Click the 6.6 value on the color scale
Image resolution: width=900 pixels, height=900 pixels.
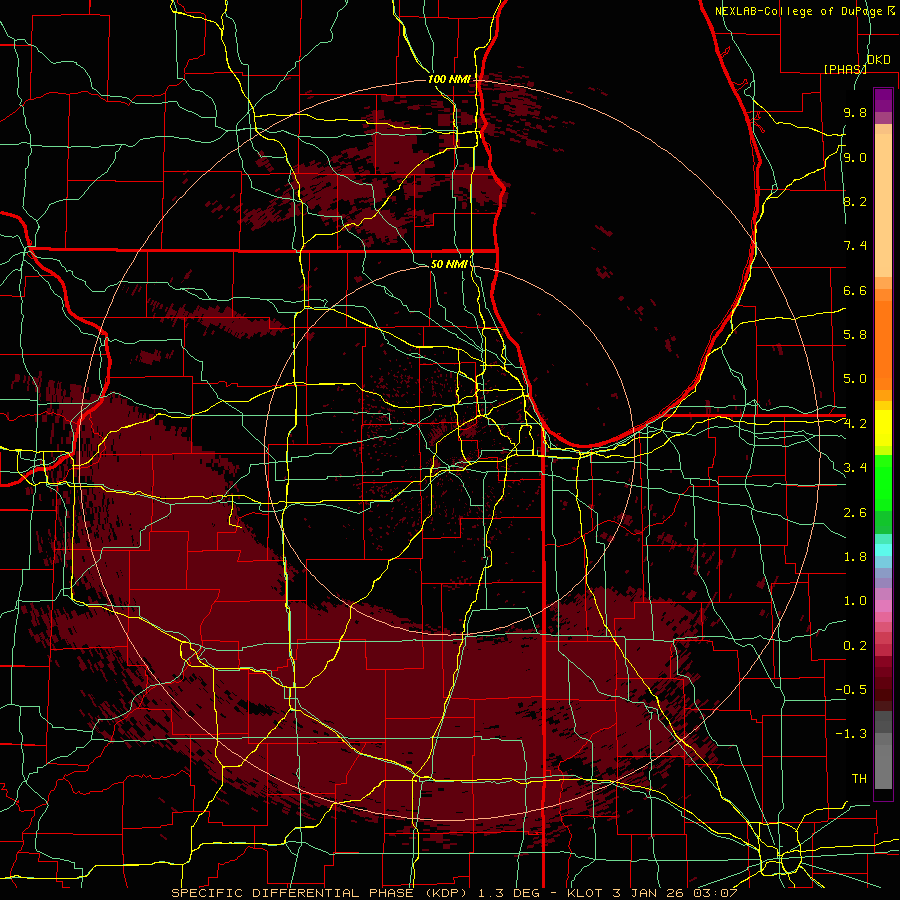[855, 290]
